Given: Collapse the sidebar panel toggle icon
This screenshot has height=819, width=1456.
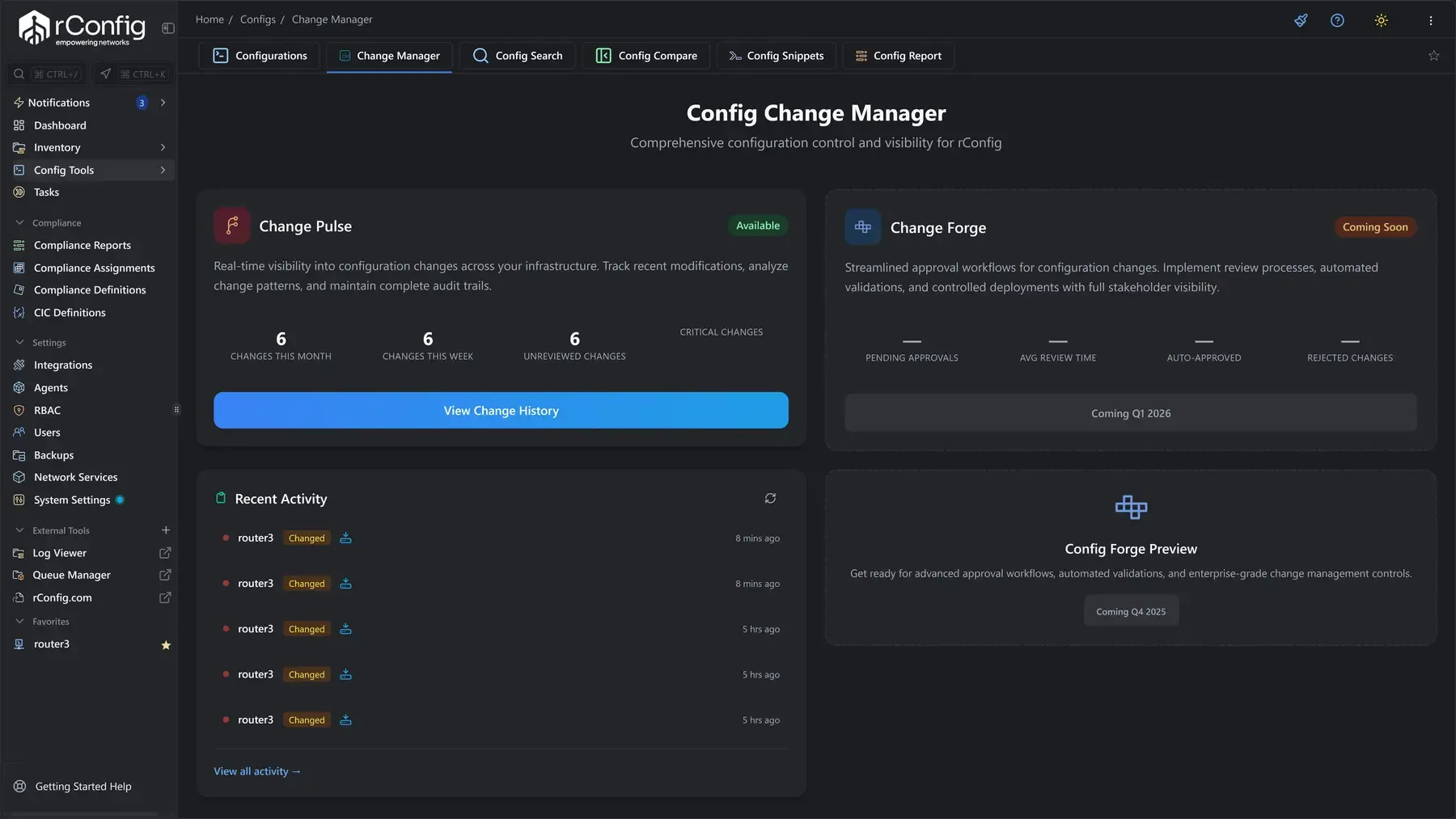Looking at the screenshot, I should [167, 28].
